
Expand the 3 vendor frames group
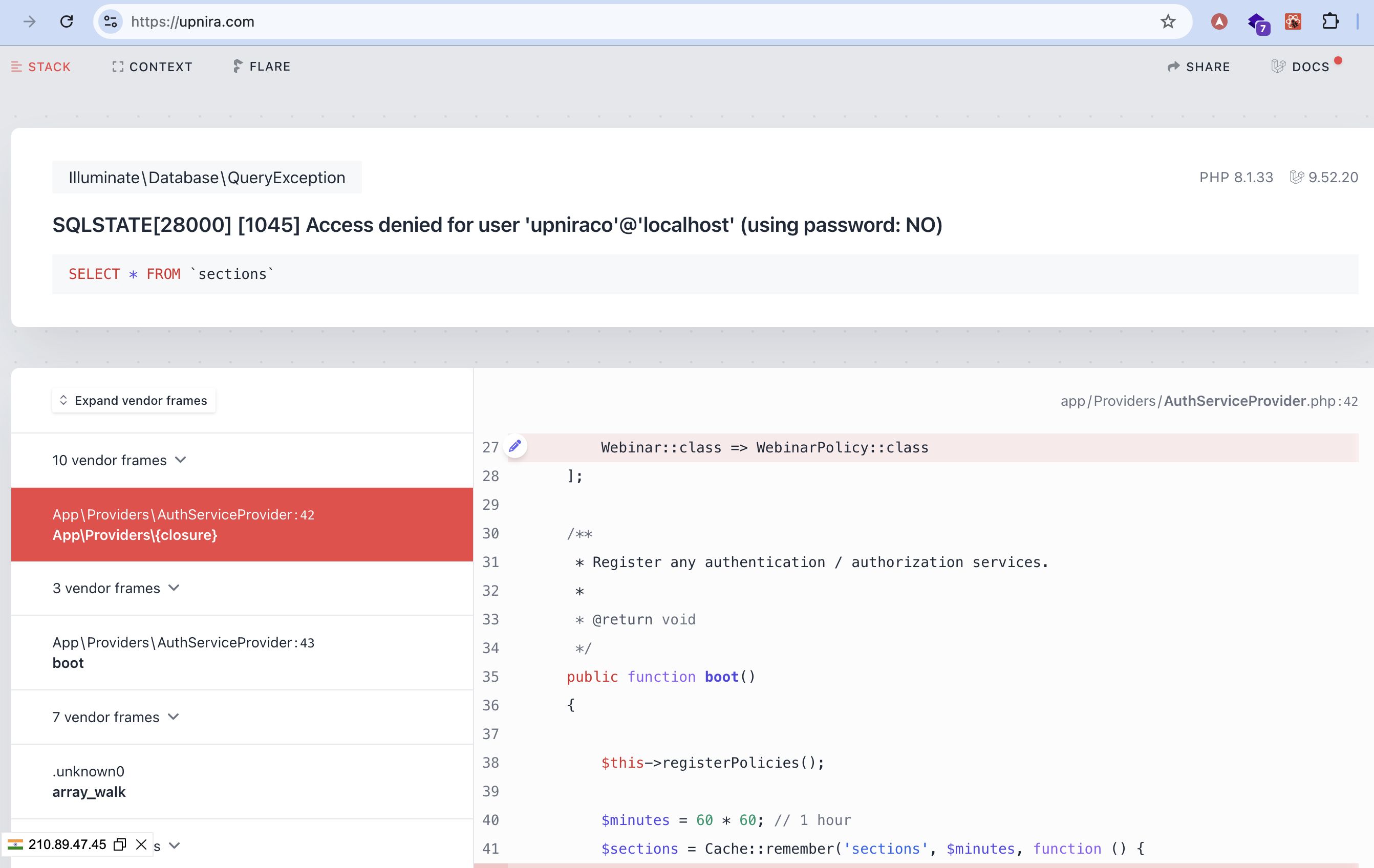(116, 588)
